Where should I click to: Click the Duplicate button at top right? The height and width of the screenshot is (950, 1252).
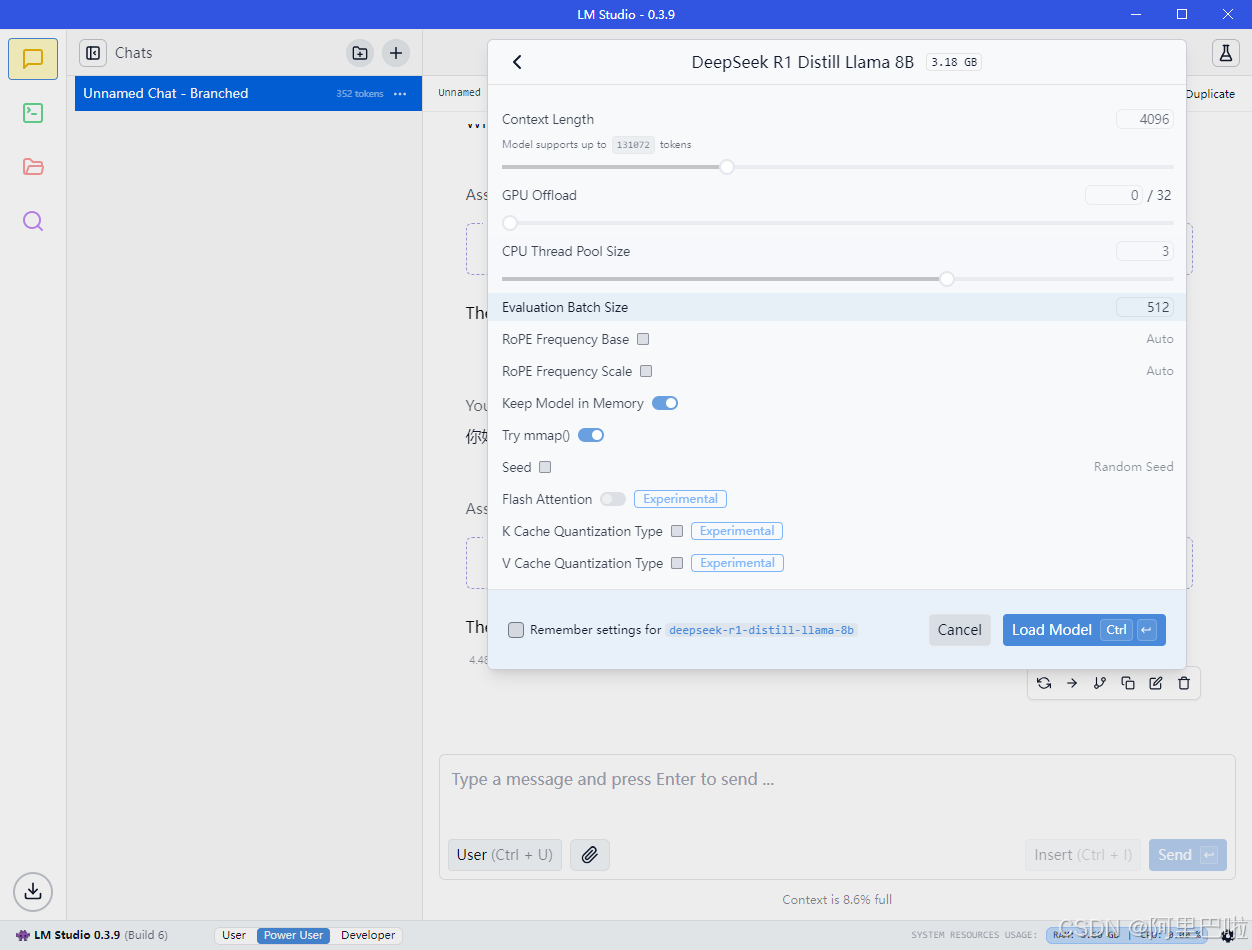click(x=1210, y=94)
